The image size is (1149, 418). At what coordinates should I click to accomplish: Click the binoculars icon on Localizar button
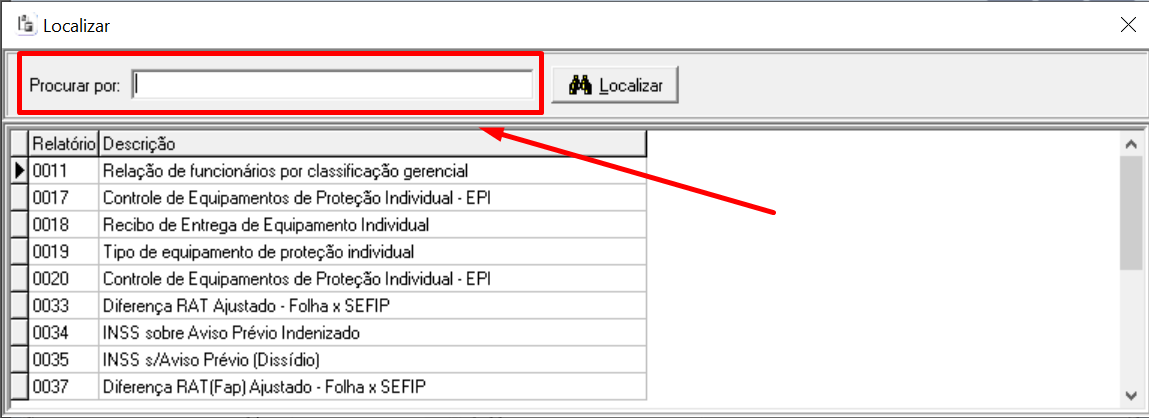click(x=581, y=86)
